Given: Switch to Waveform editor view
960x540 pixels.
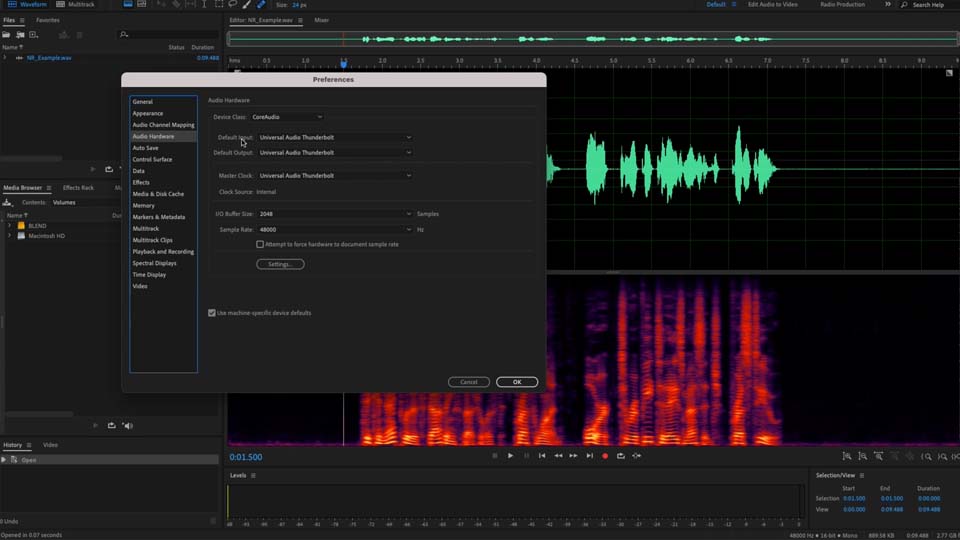Looking at the screenshot, I should (27, 4).
